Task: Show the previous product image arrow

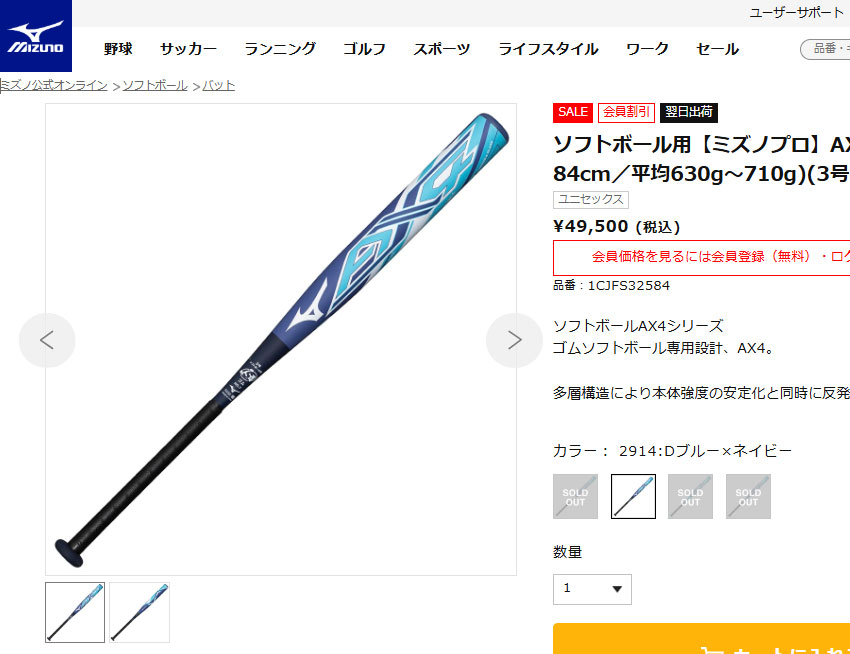Action: coord(47,340)
